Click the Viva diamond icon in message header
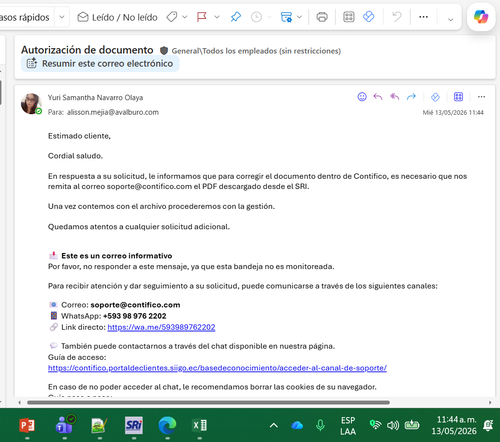The height and width of the screenshot is (442, 500). [435, 97]
